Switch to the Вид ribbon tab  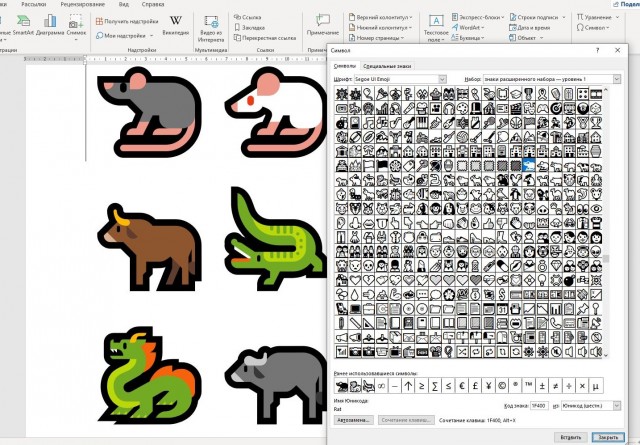pyautogui.click(x=124, y=4)
